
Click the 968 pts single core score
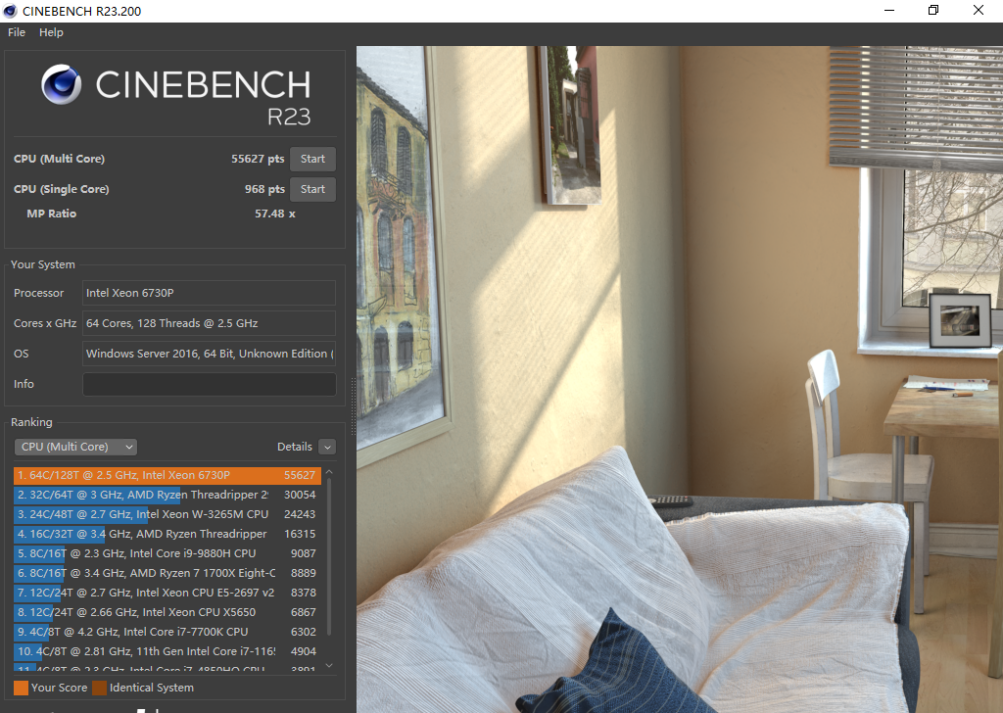click(x=264, y=189)
